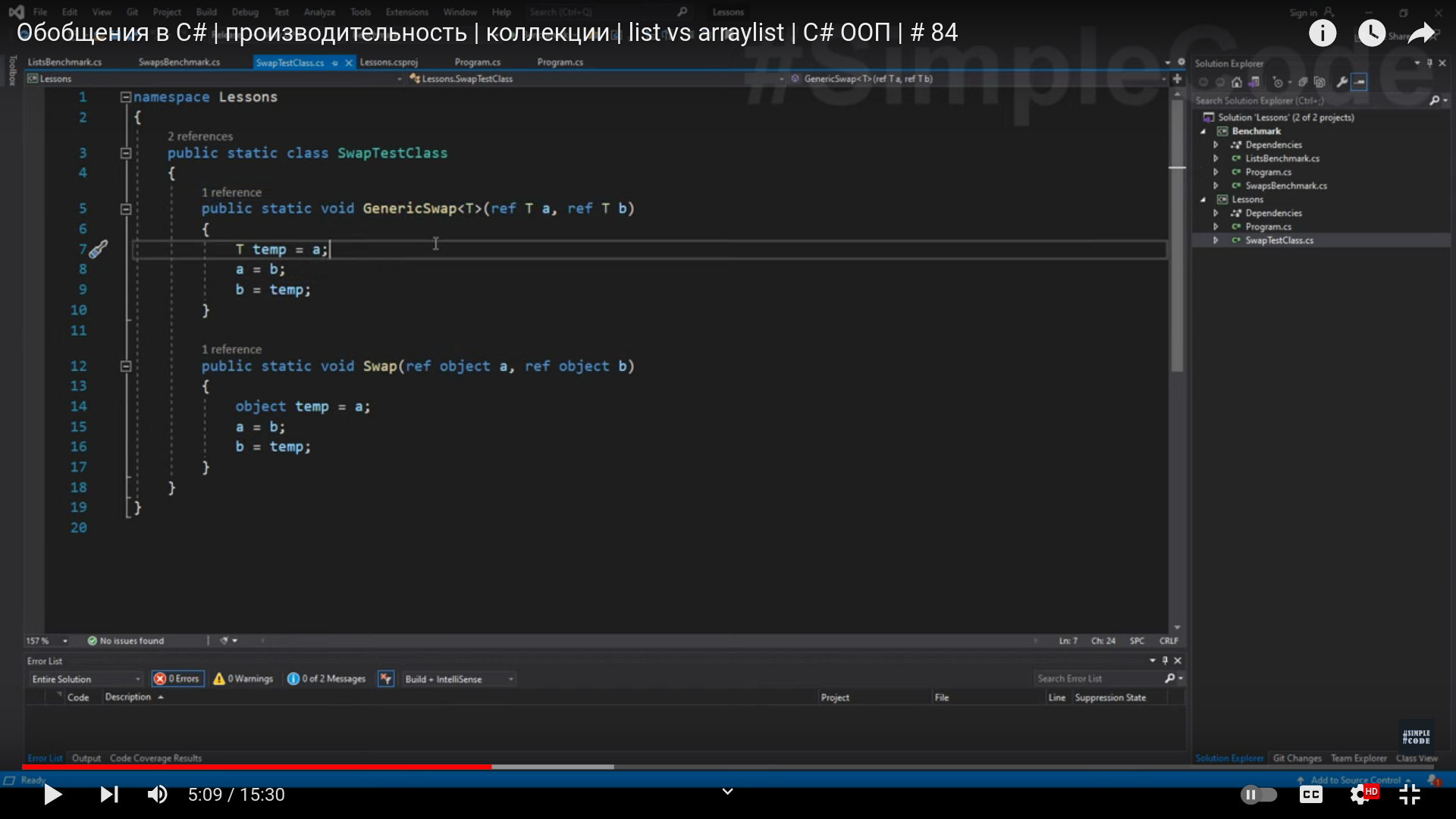Viewport: 1456px width, 819px height.
Task: Collapse the GenericSwap method block
Action: 126,209
